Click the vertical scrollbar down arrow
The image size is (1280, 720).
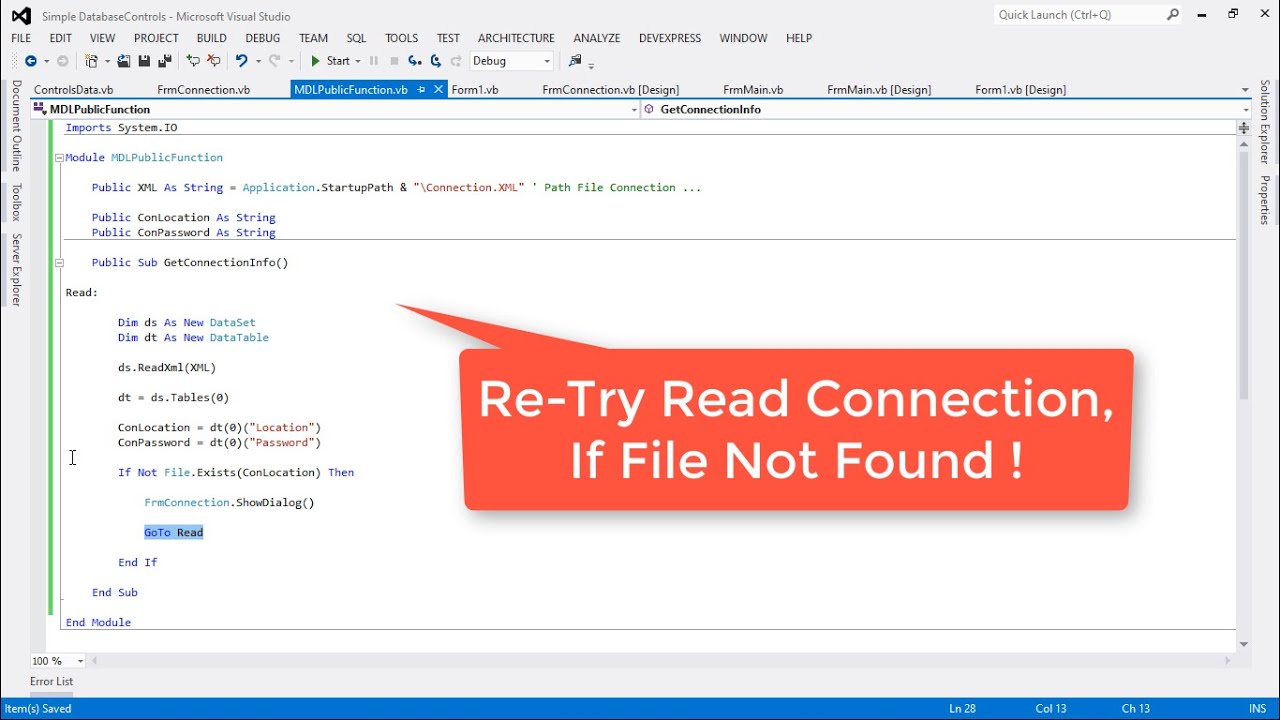(x=1244, y=644)
